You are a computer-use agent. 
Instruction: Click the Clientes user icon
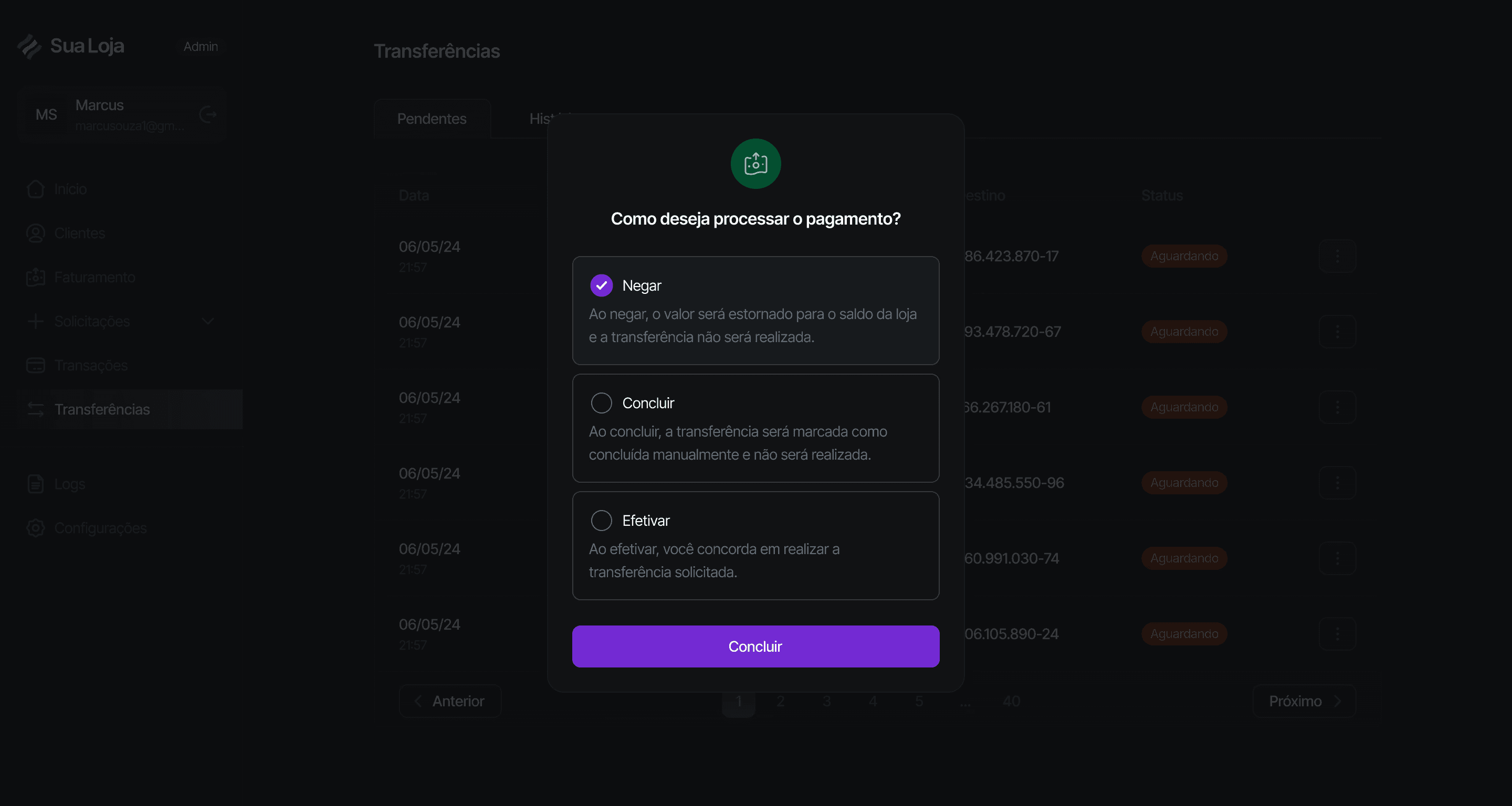click(35, 233)
